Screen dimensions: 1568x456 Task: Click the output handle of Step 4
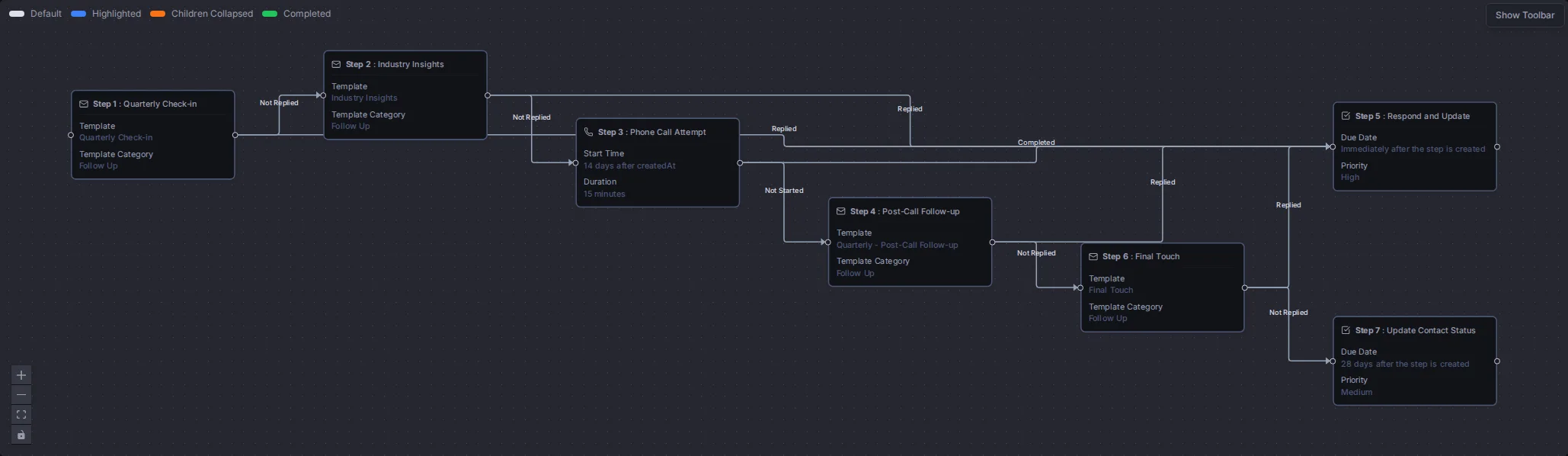tap(992, 242)
